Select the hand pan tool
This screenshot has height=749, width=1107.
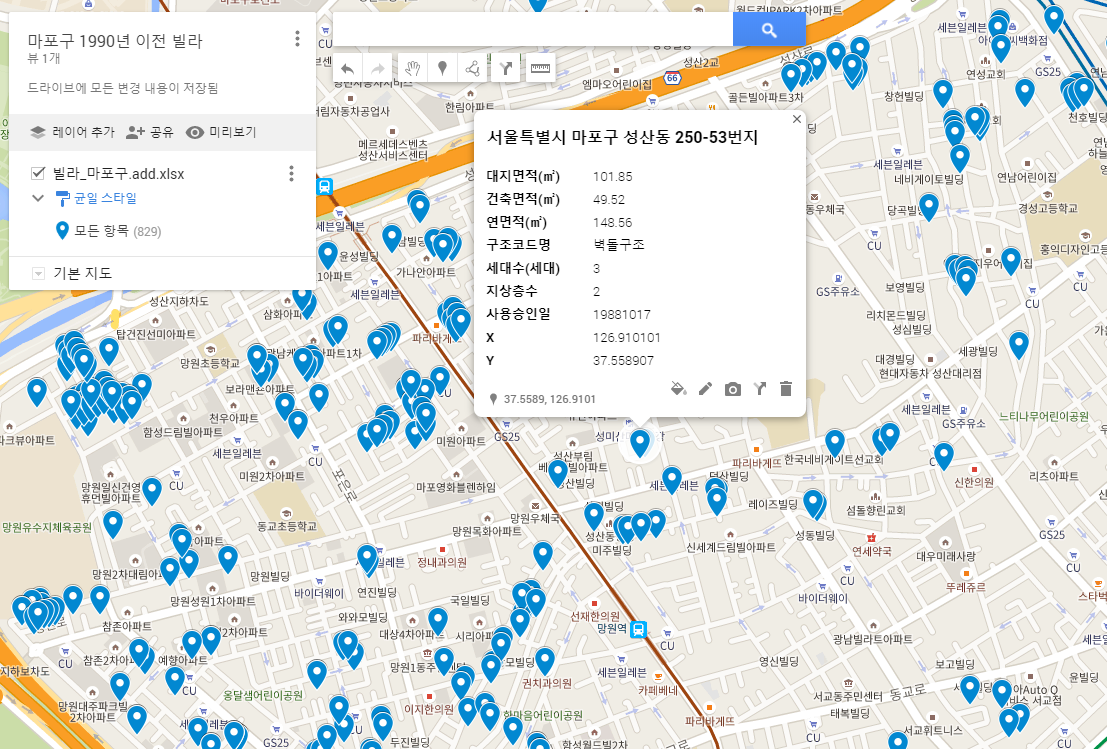tap(412, 67)
